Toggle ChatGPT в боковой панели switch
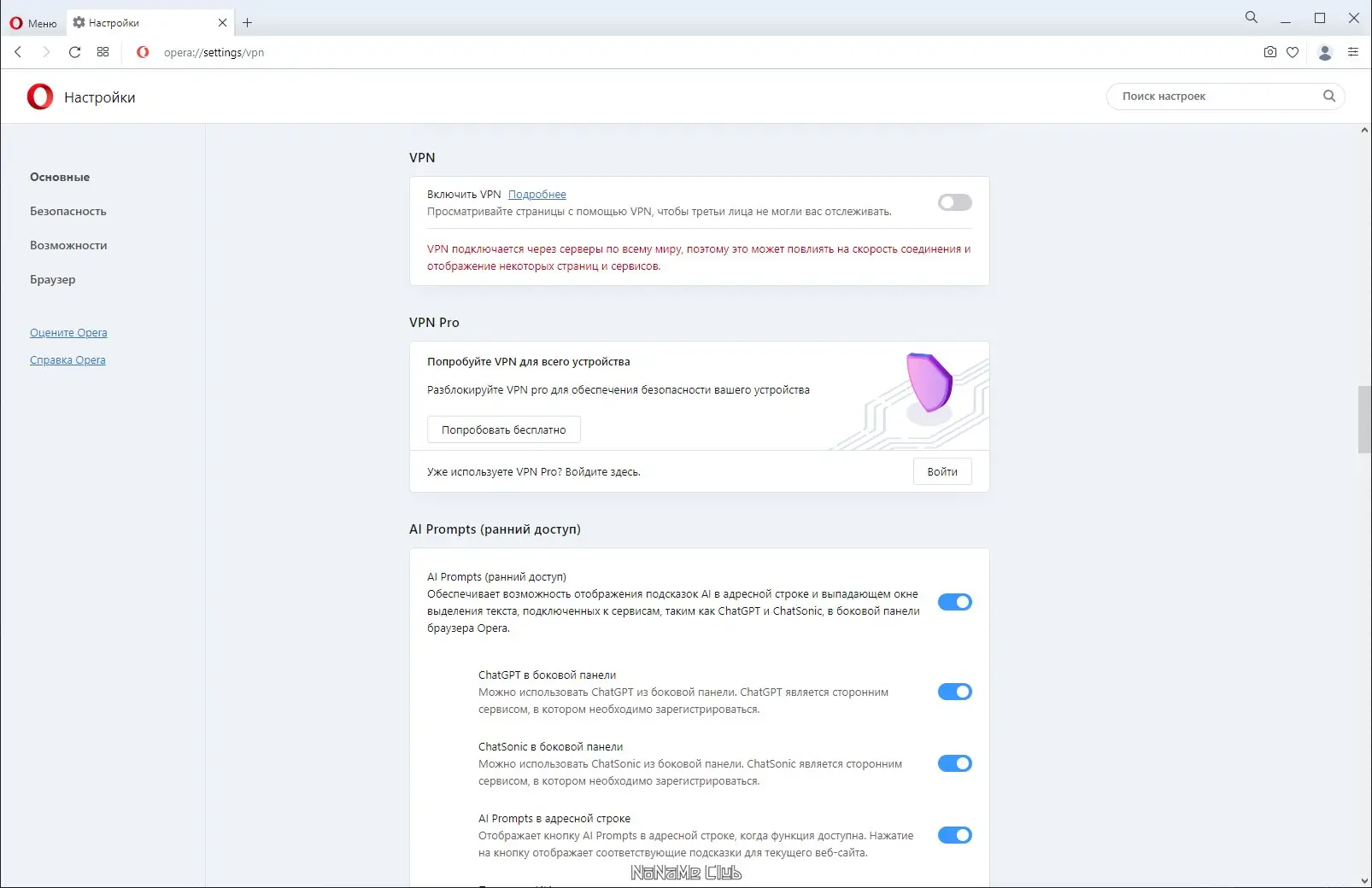Image resolution: width=1372 pixels, height=888 pixels. pos(955,692)
